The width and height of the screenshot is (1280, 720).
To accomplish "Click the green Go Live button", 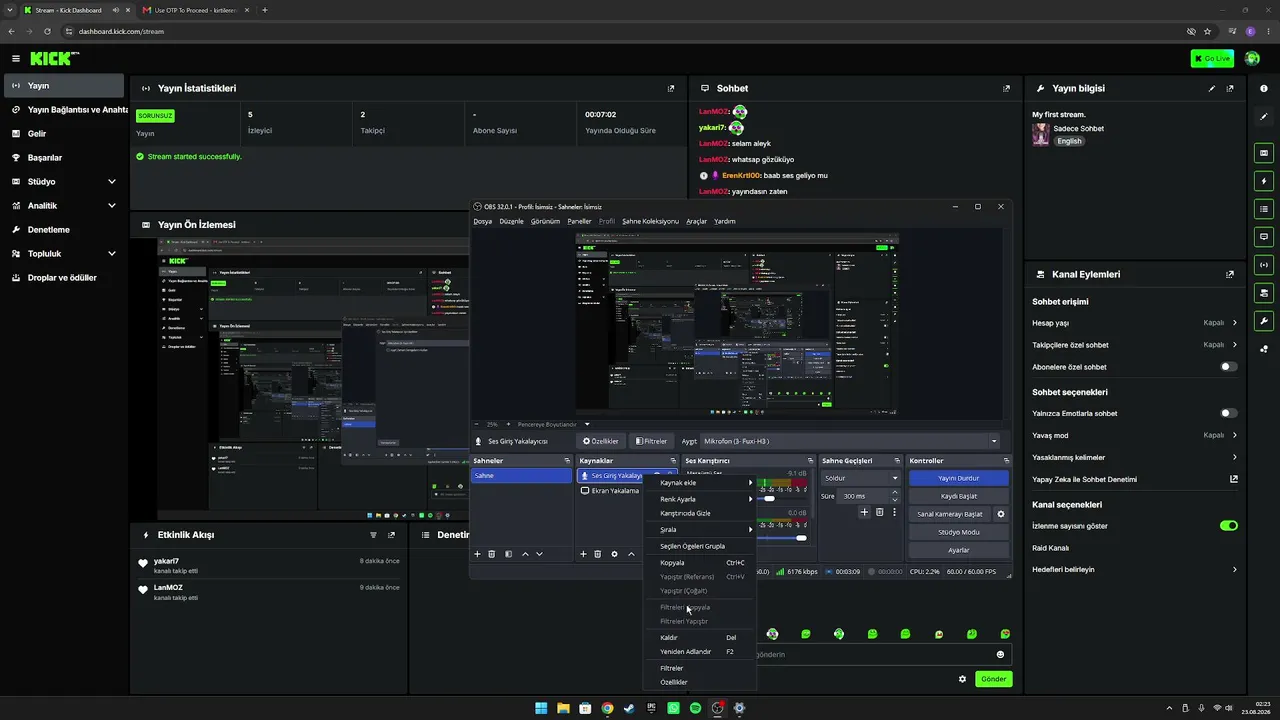I will point(1212,59).
